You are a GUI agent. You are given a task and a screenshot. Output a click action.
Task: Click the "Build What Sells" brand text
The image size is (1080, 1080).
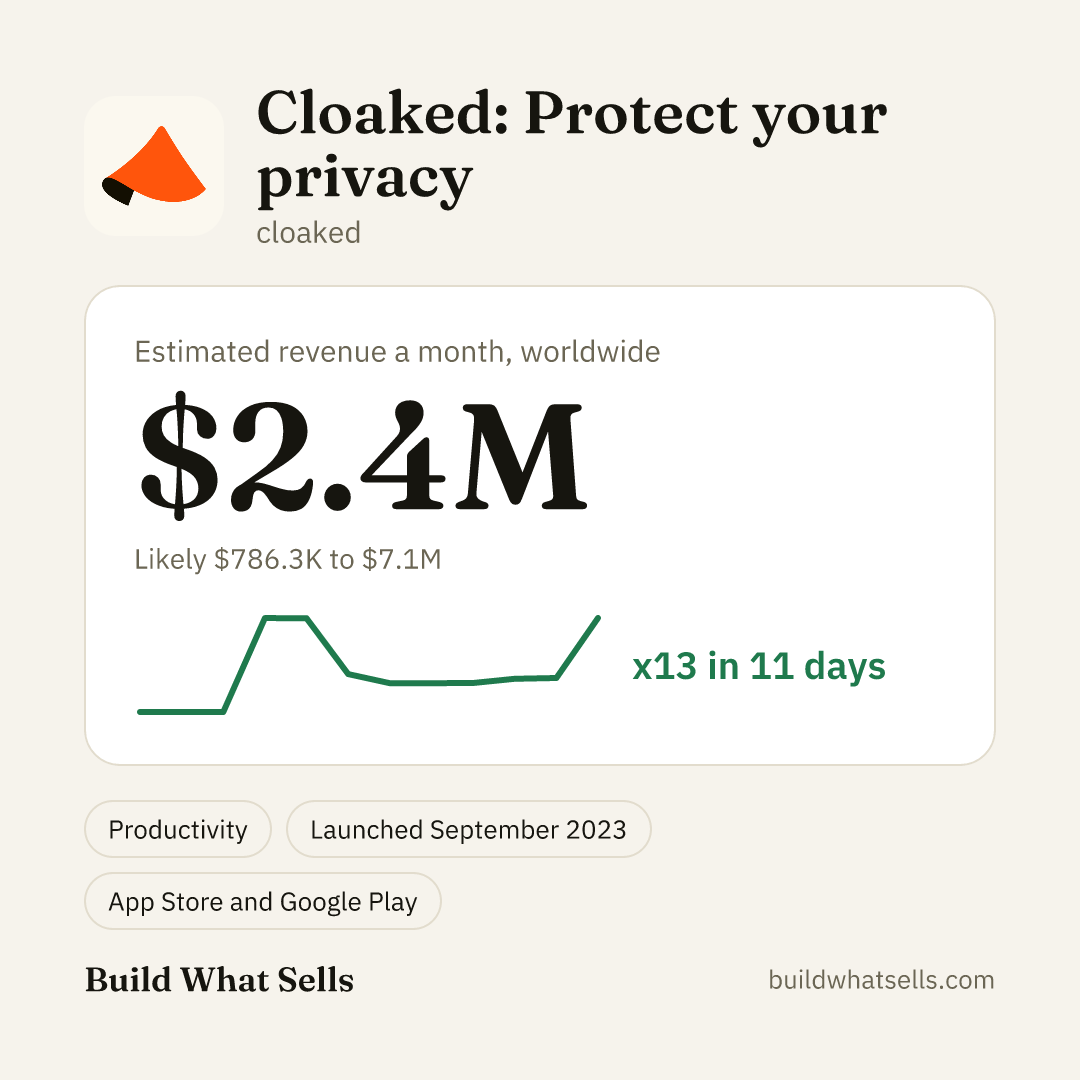(x=219, y=979)
